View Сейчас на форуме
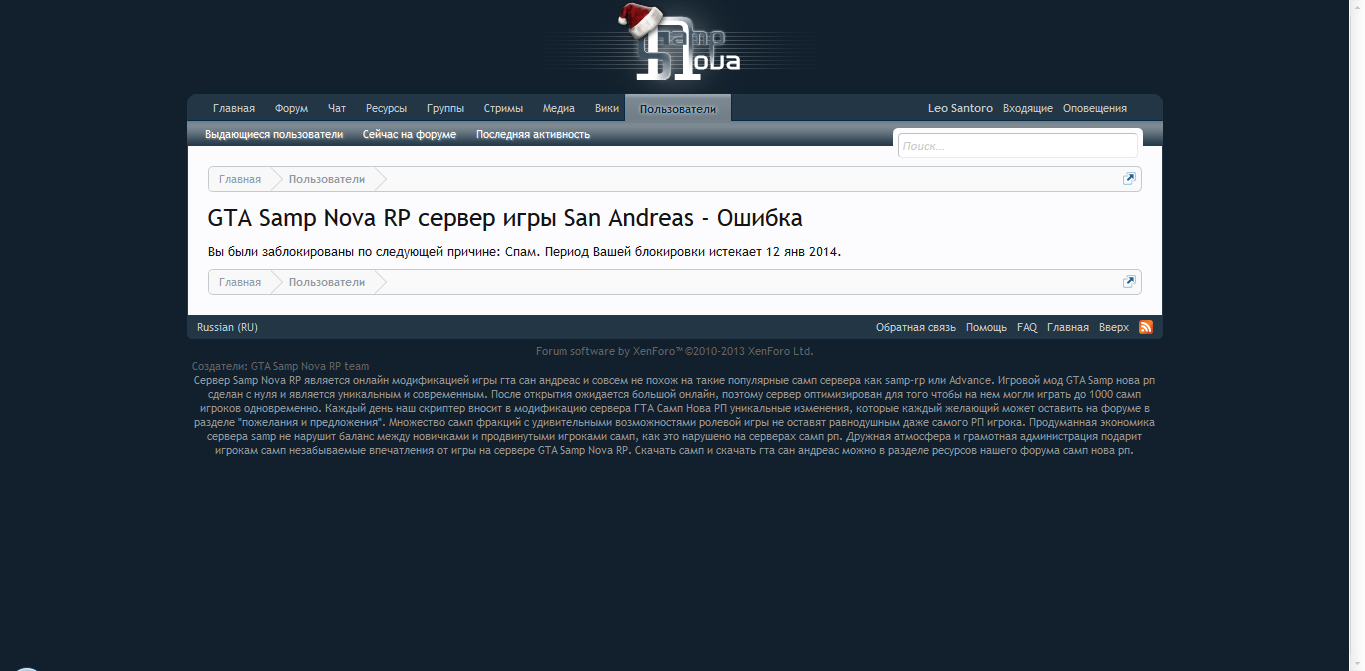This screenshot has width=1365, height=671. [x=409, y=134]
